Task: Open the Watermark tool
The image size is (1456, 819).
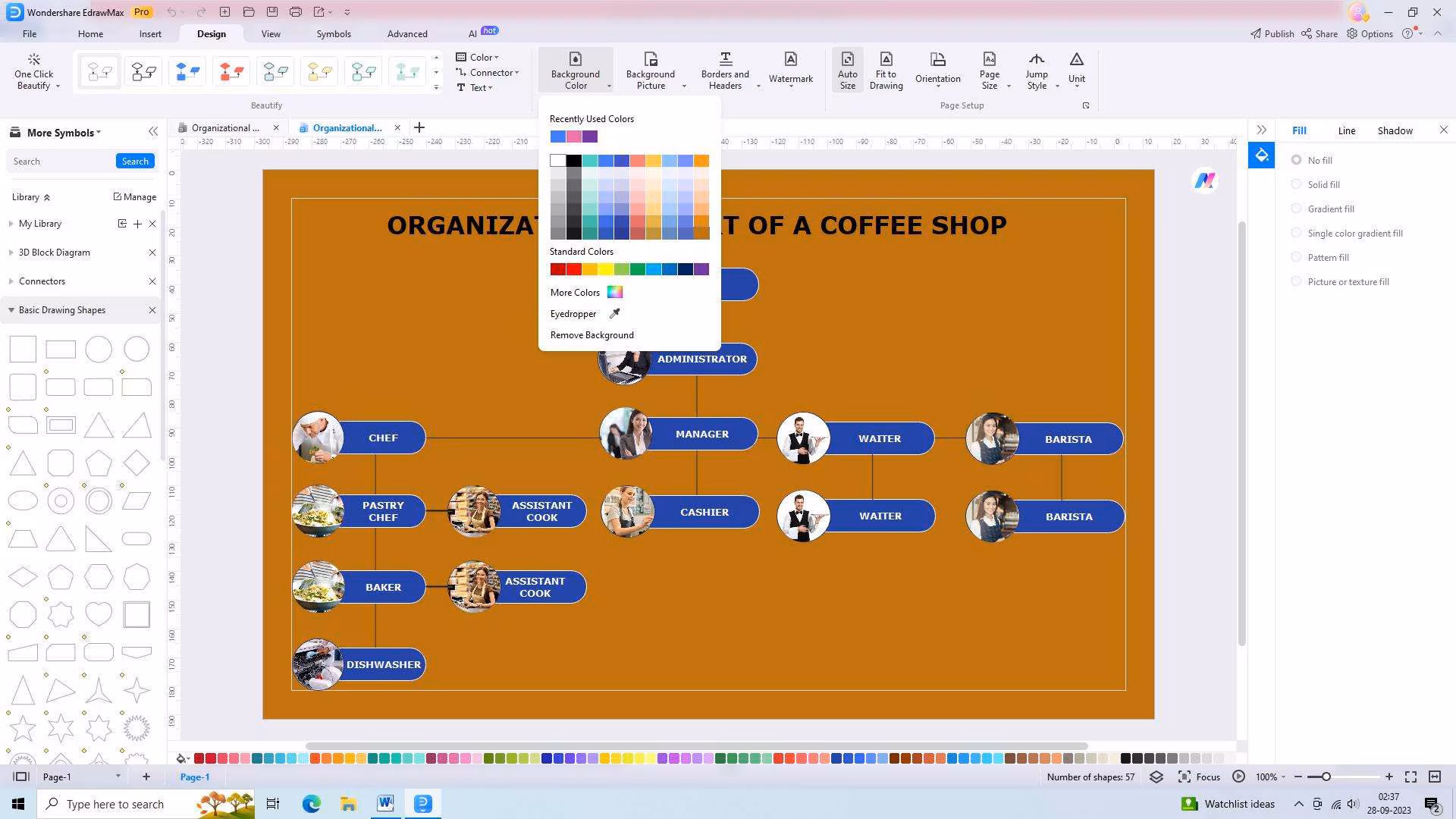Action: 790,68
